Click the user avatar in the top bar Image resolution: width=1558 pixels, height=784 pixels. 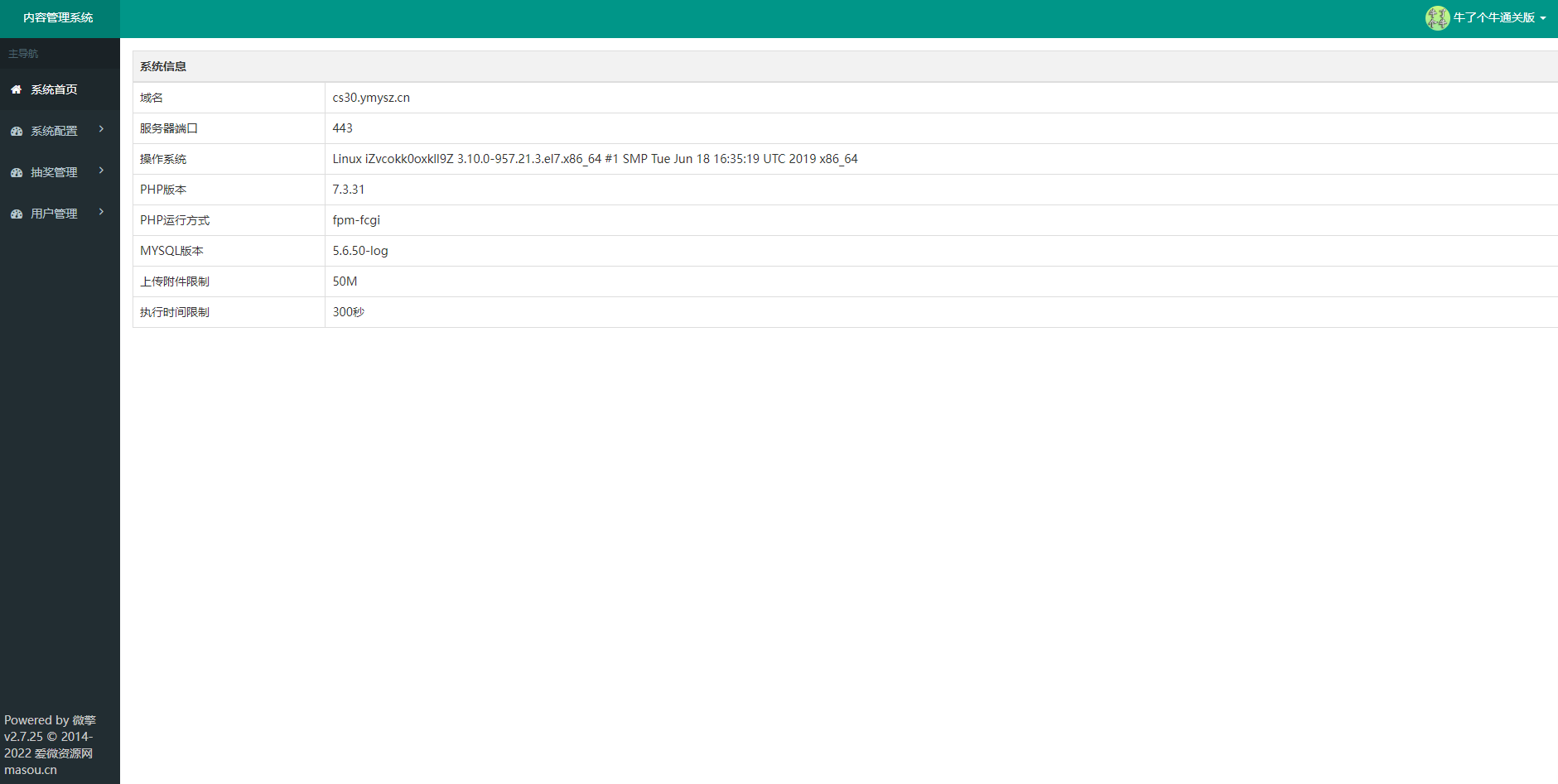coord(1437,17)
